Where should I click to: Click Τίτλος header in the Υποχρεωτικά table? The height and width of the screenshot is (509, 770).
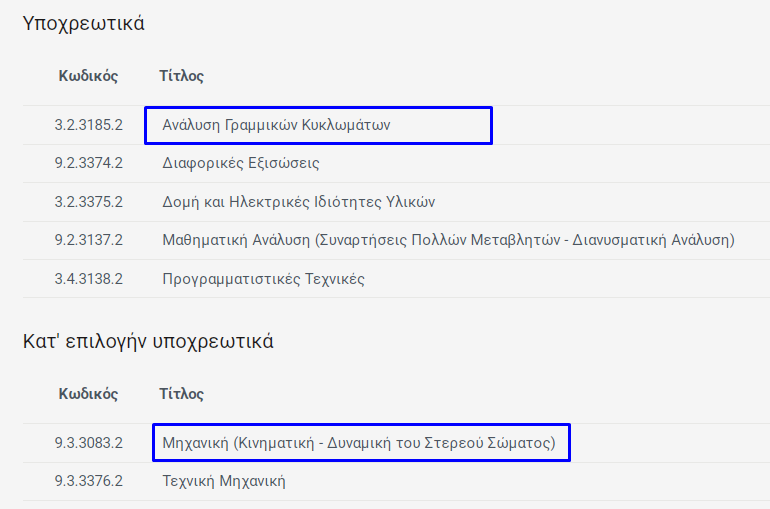pyautogui.click(x=181, y=76)
